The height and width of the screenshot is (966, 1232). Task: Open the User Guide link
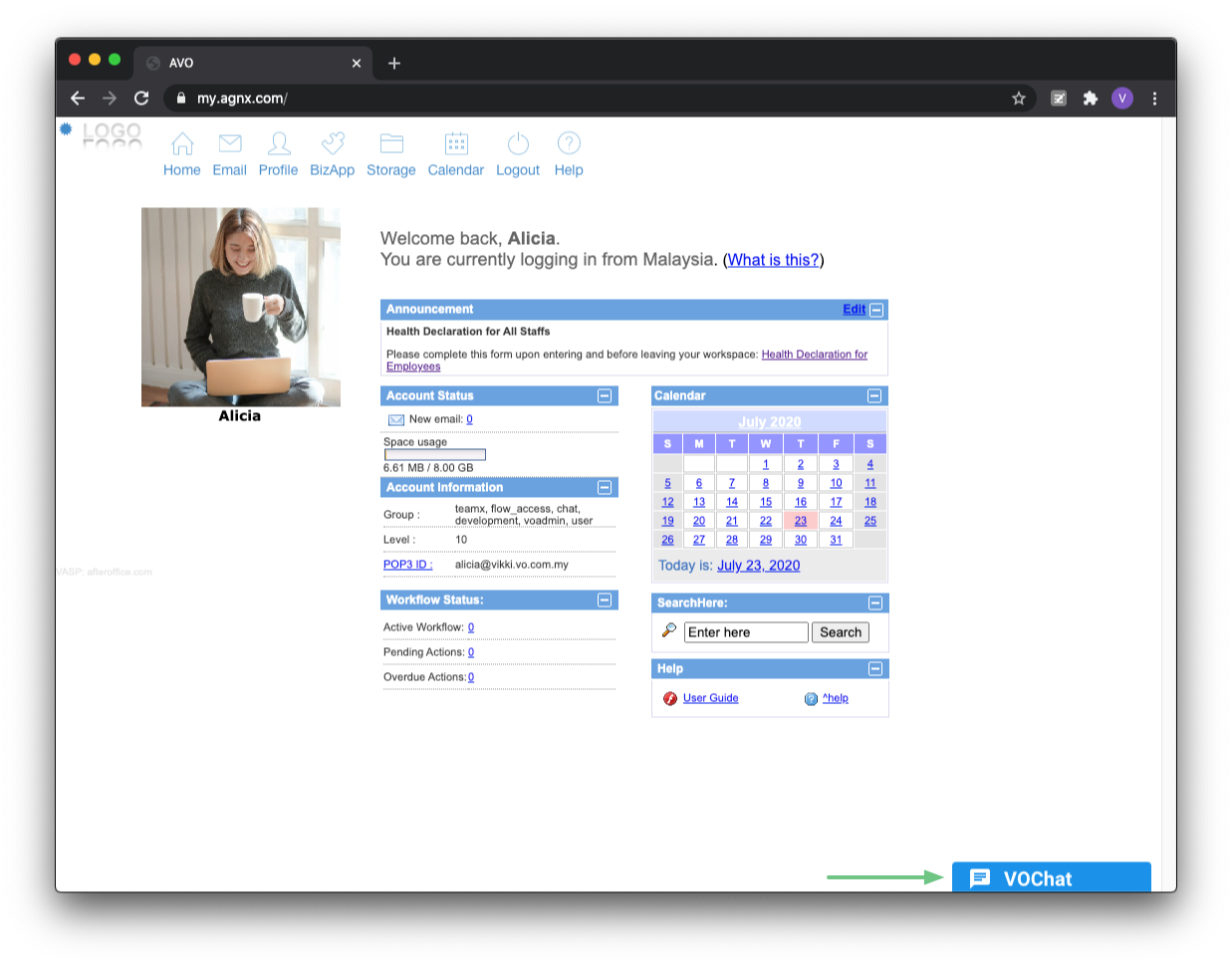(710, 698)
